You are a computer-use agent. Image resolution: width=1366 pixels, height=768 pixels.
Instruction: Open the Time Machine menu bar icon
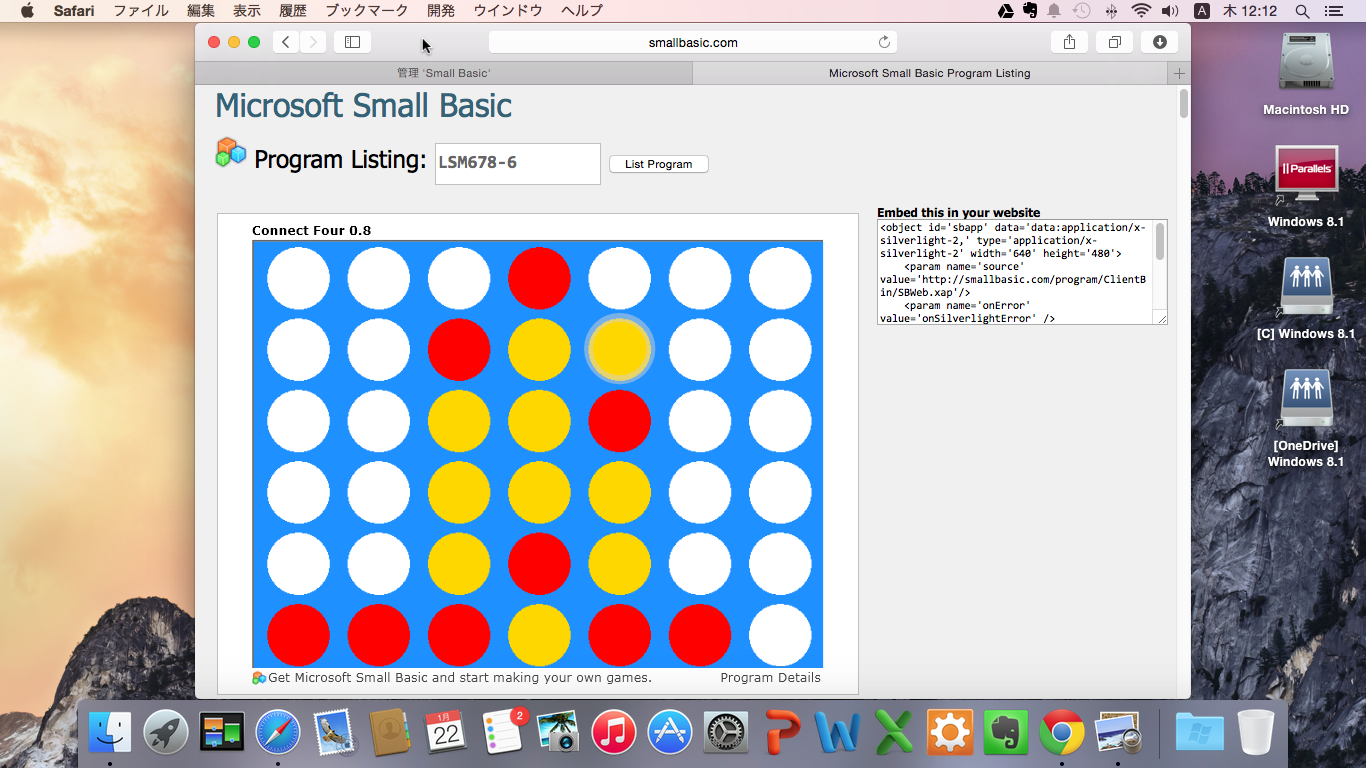(x=1082, y=11)
